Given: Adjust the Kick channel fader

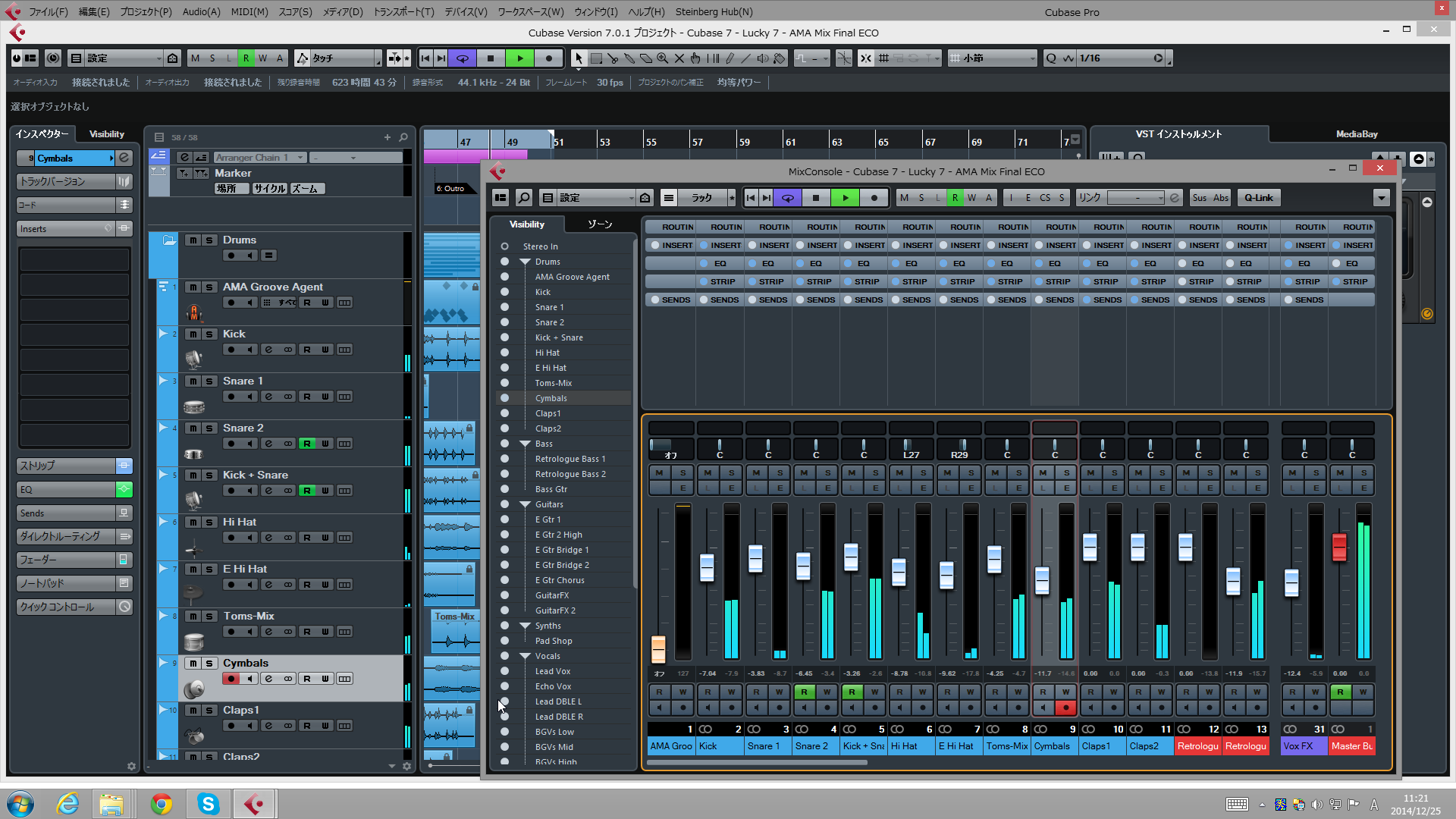Looking at the screenshot, I should point(707,567).
